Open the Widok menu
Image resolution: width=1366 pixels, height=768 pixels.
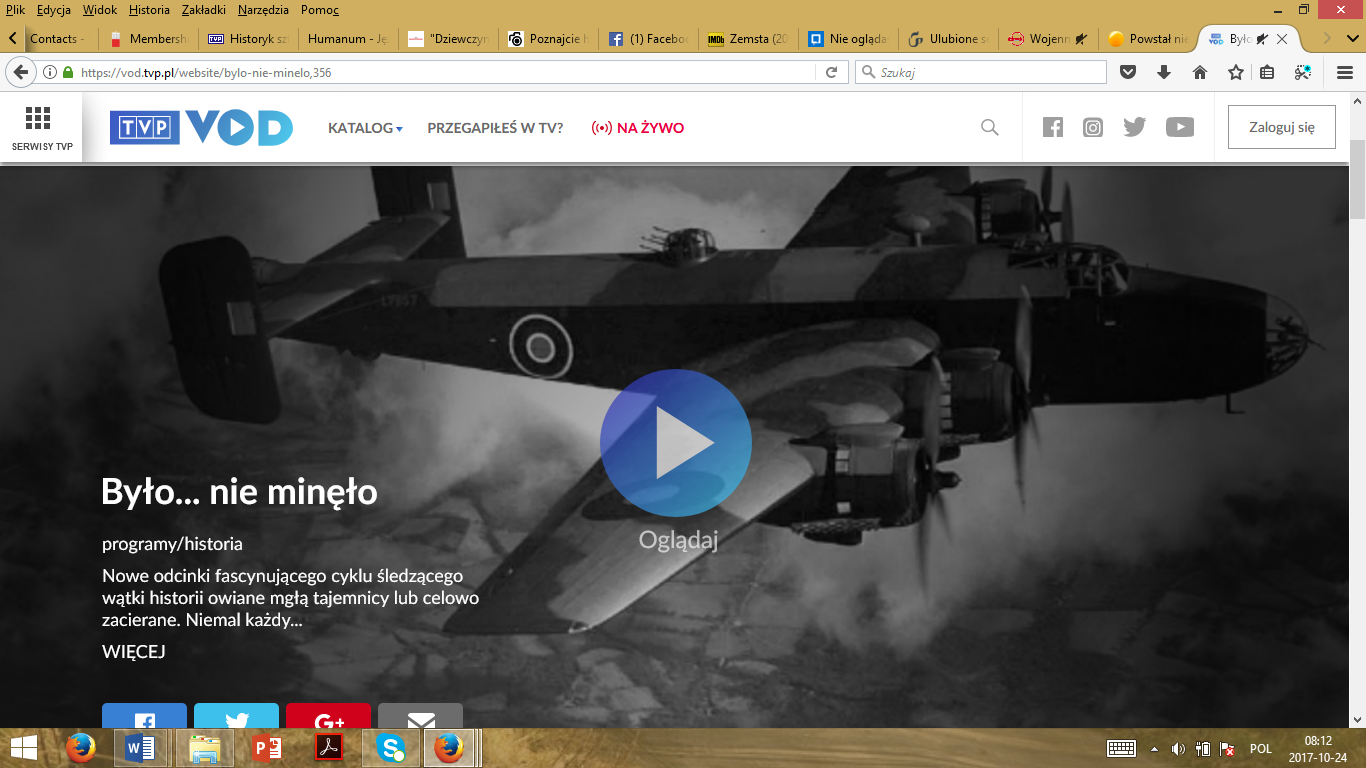pyautogui.click(x=100, y=10)
